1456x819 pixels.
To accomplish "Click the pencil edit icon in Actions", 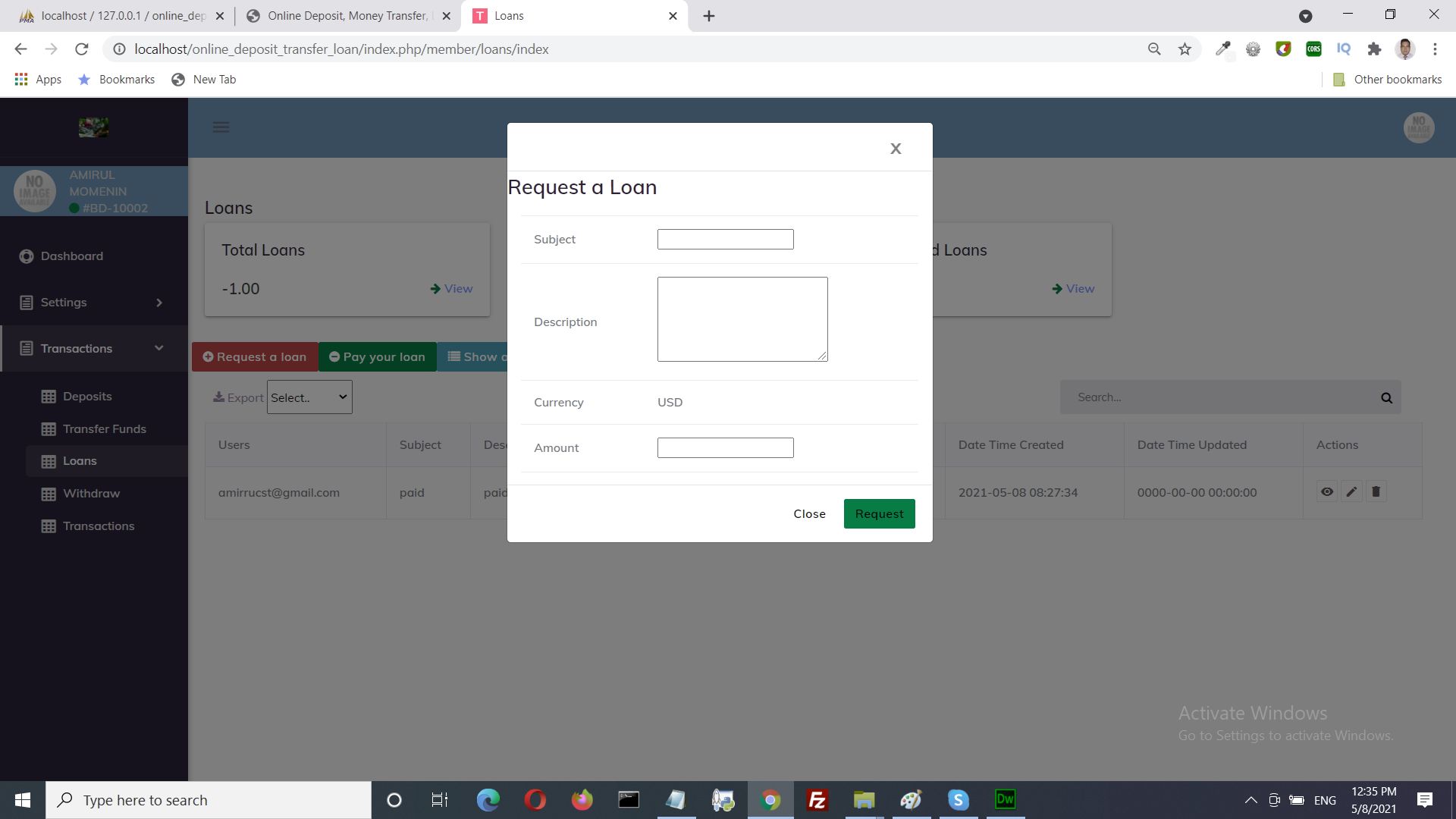I will 1351,492.
